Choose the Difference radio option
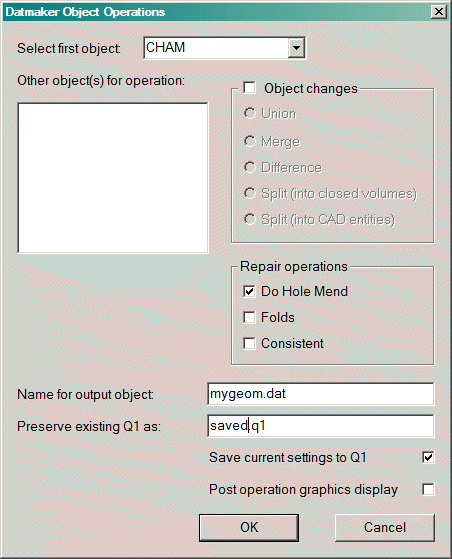This screenshot has height=559, width=452. point(250,167)
